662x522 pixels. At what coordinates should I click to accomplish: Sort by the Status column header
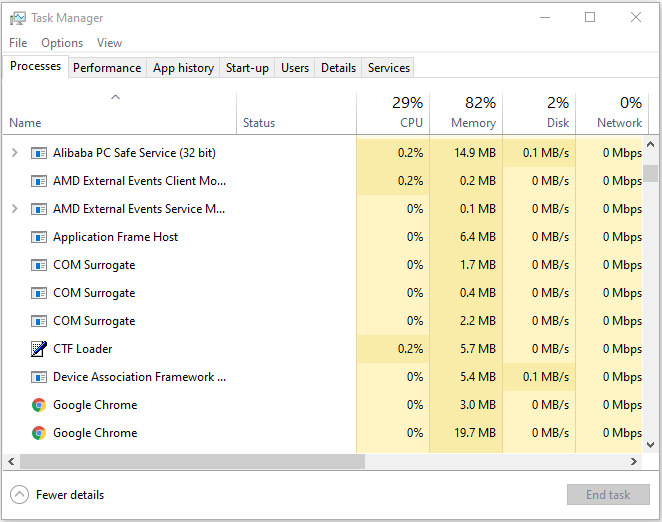coord(296,113)
